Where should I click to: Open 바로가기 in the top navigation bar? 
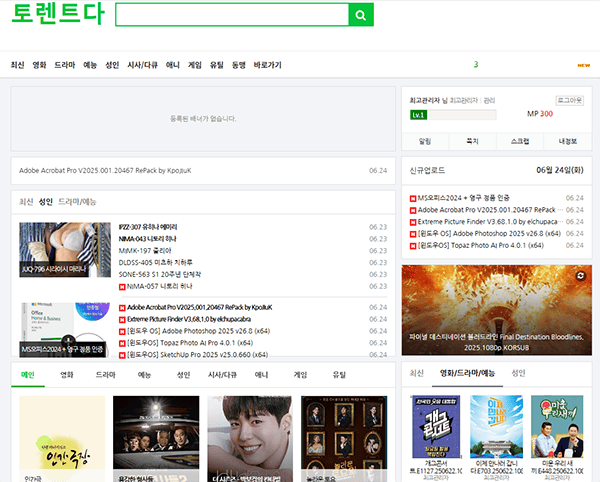(267, 65)
